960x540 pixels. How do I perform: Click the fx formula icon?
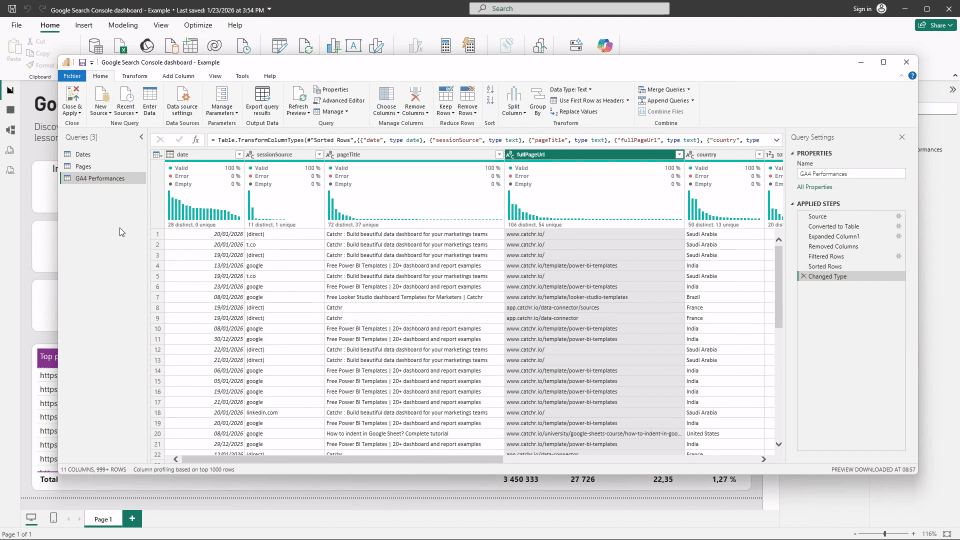[195, 140]
